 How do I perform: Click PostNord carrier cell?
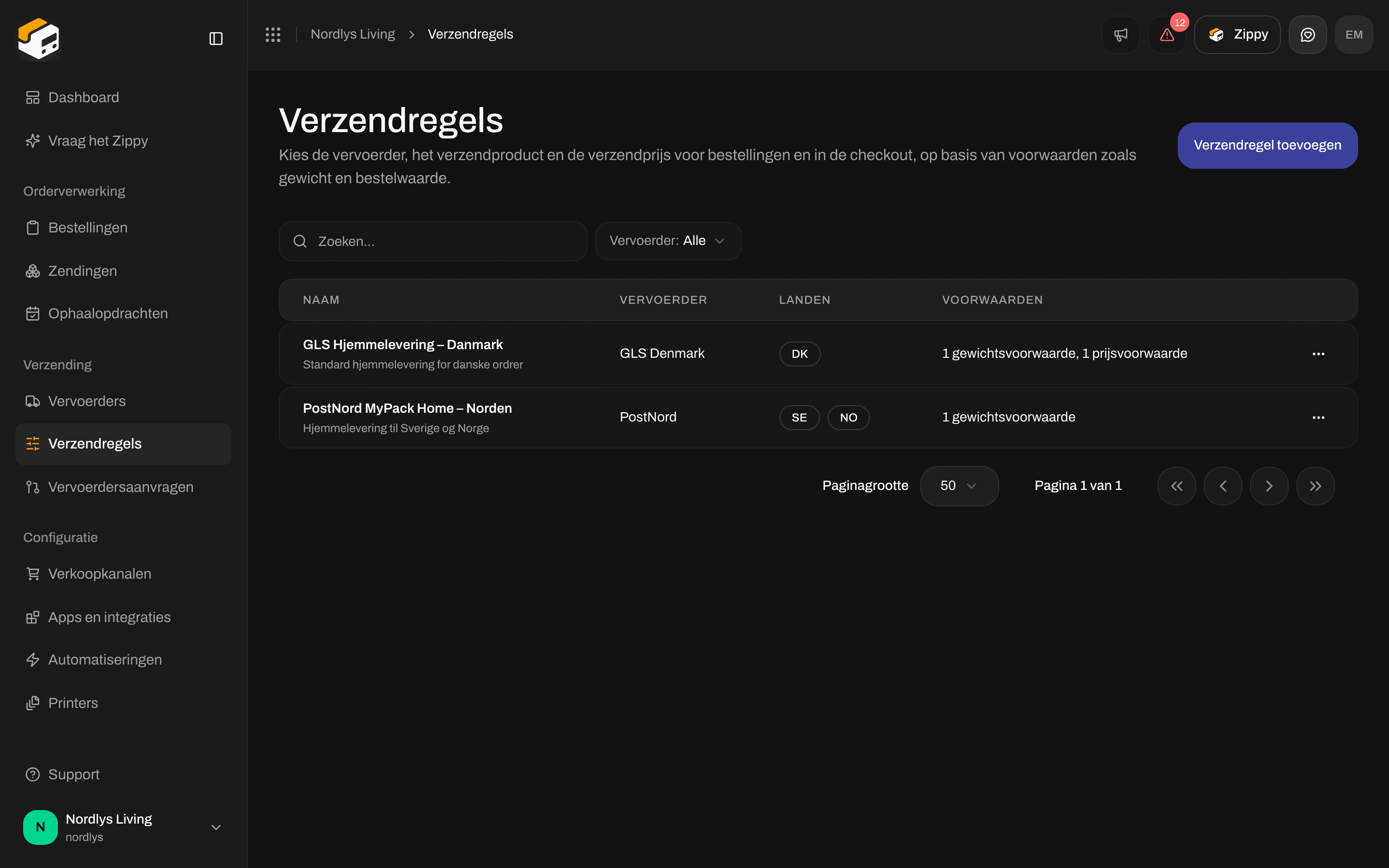coord(648,417)
